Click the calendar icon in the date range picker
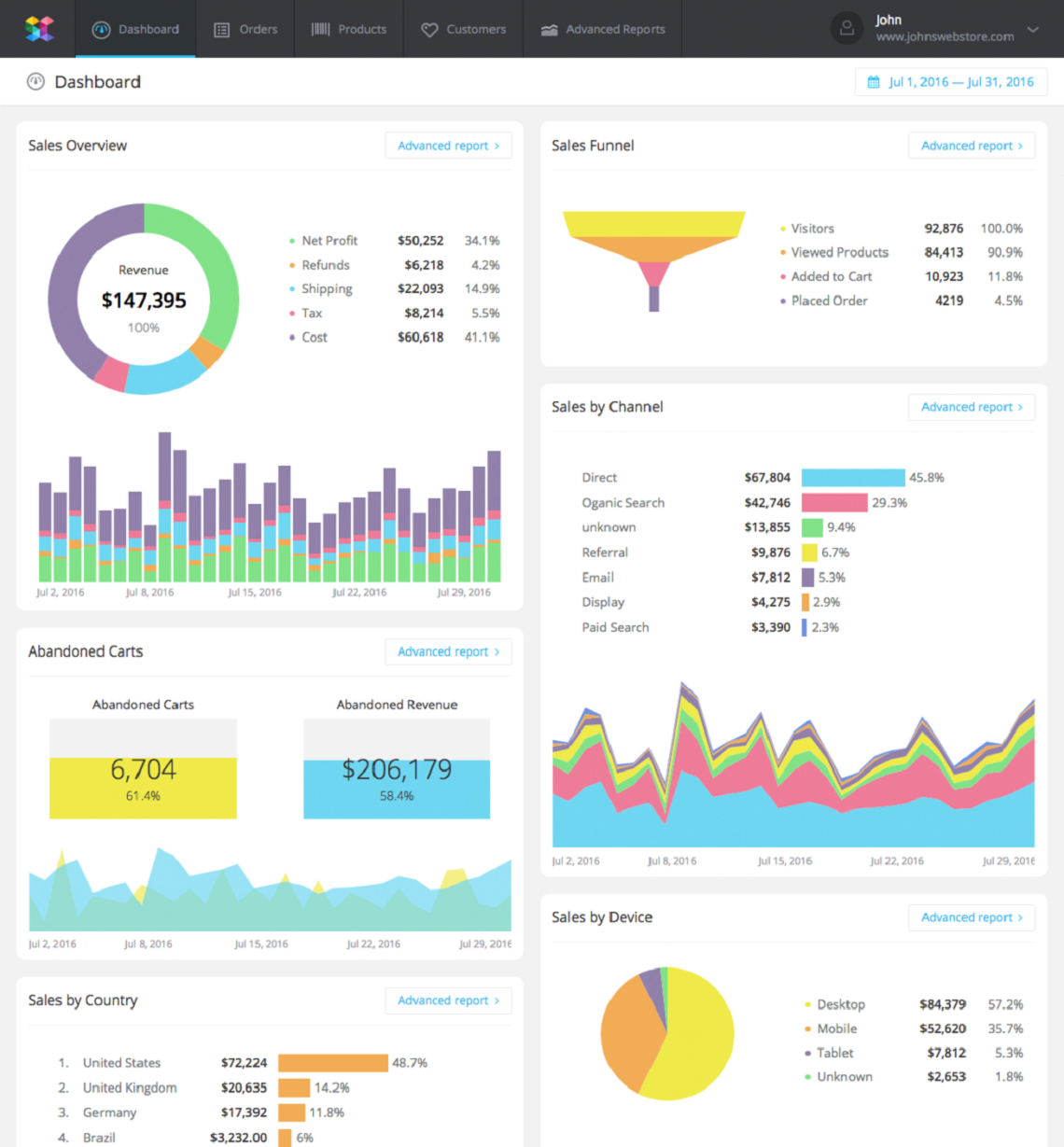The image size is (1064, 1147). pos(873,81)
